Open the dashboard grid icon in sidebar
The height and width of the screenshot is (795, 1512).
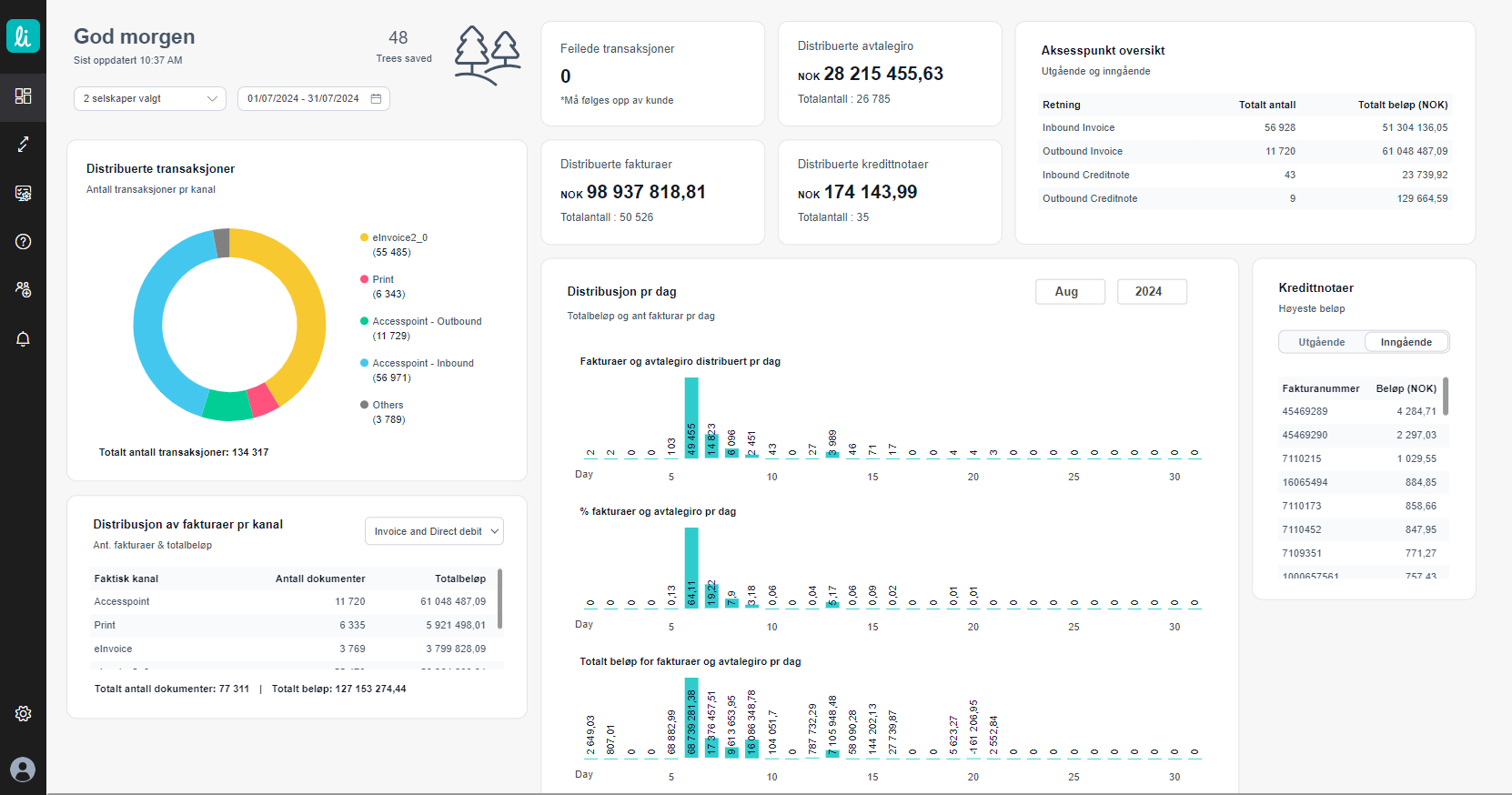coord(23,96)
